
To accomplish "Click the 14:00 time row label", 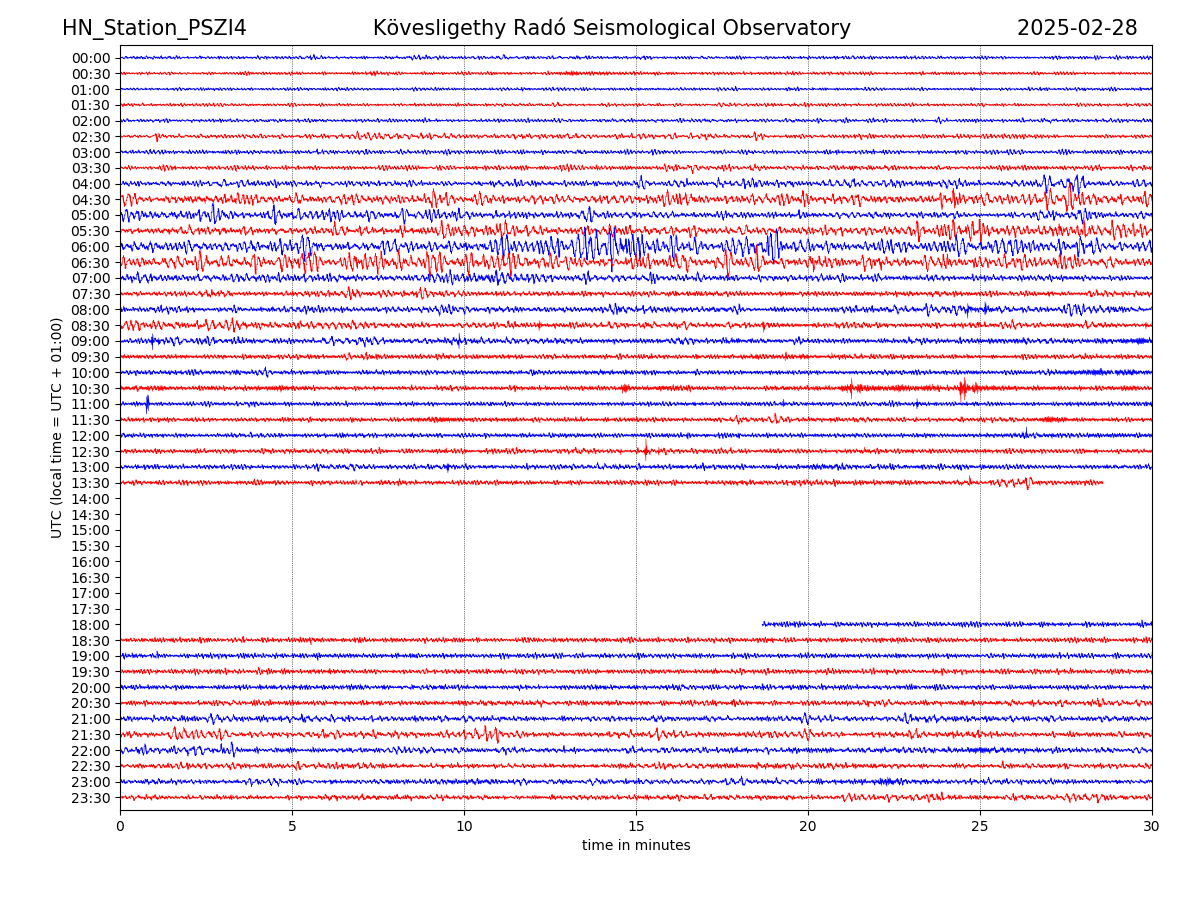I will click(91, 499).
